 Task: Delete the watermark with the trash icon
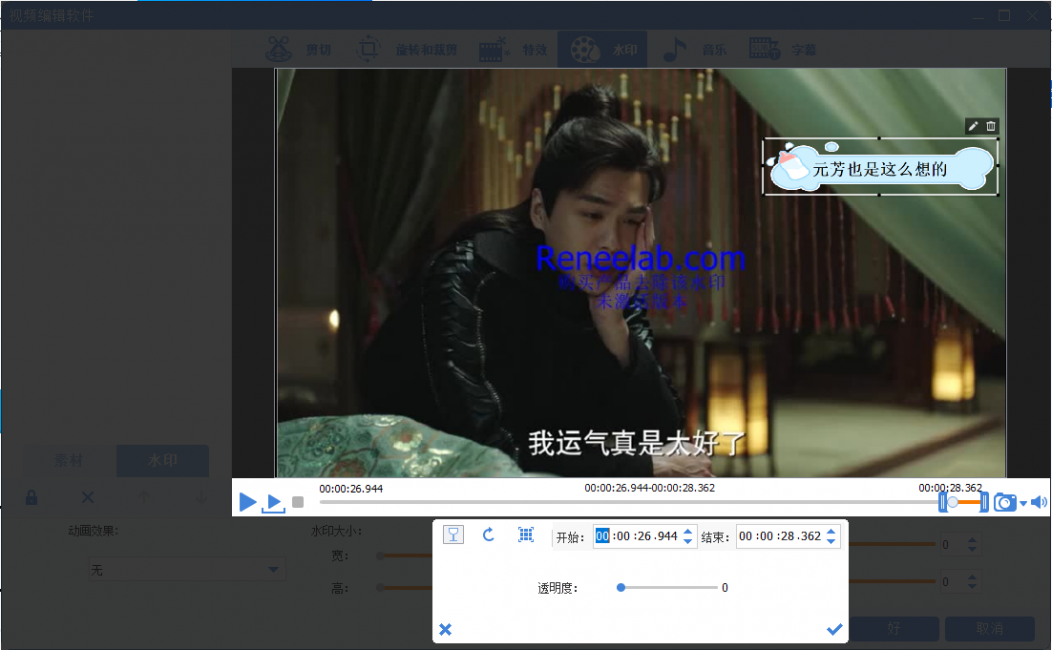click(991, 126)
